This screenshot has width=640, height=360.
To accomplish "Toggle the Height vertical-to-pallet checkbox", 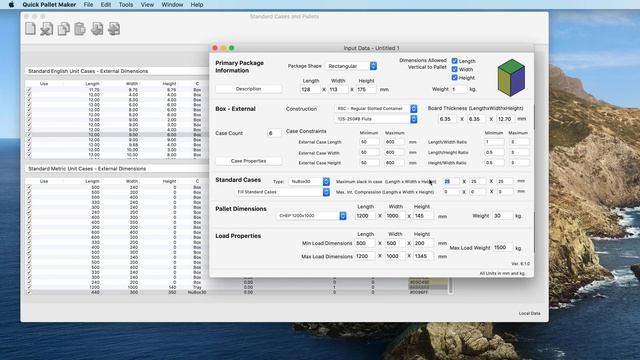I will pos(454,78).
